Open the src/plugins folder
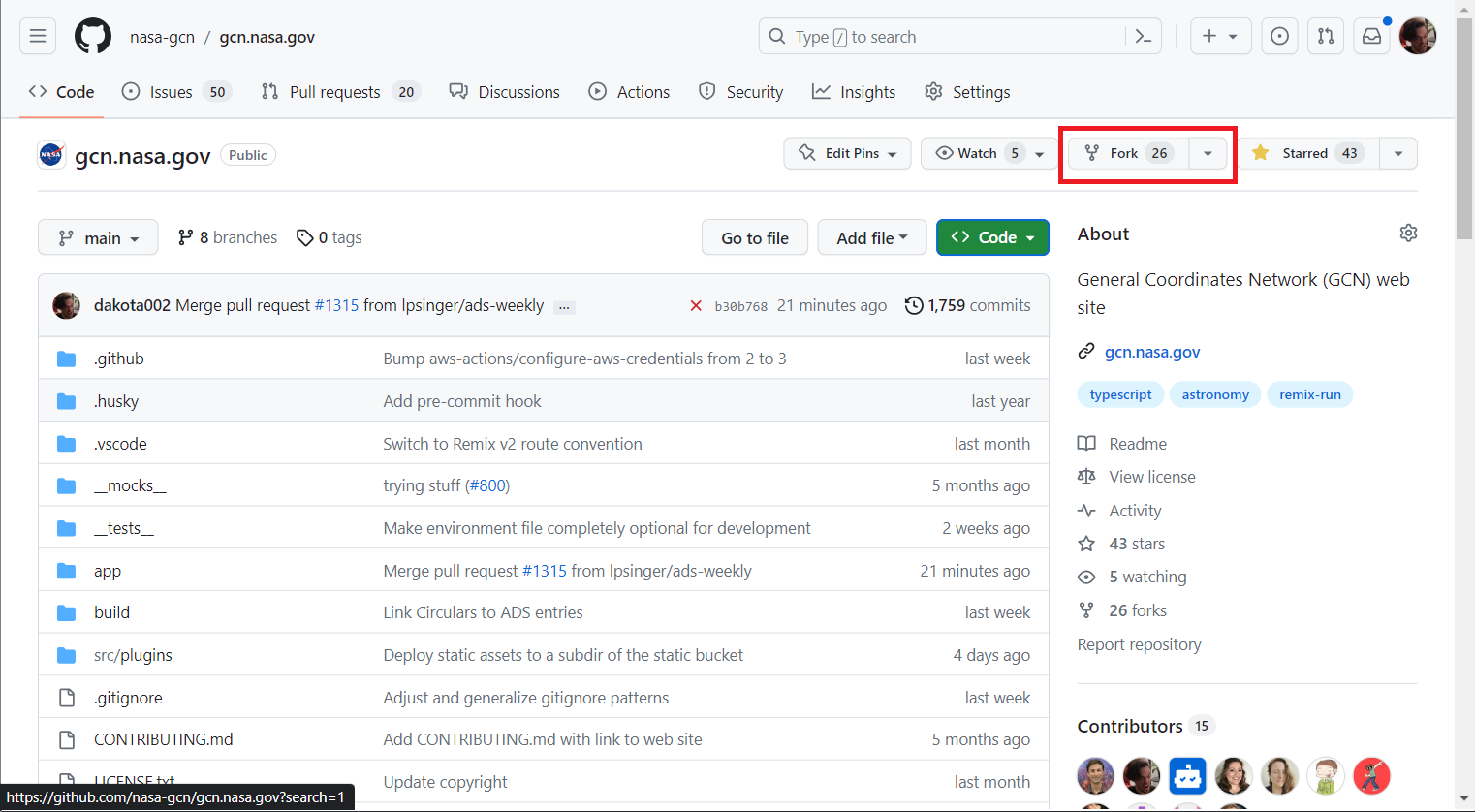This screenshot has height=812, width=1475. (133, 655)
